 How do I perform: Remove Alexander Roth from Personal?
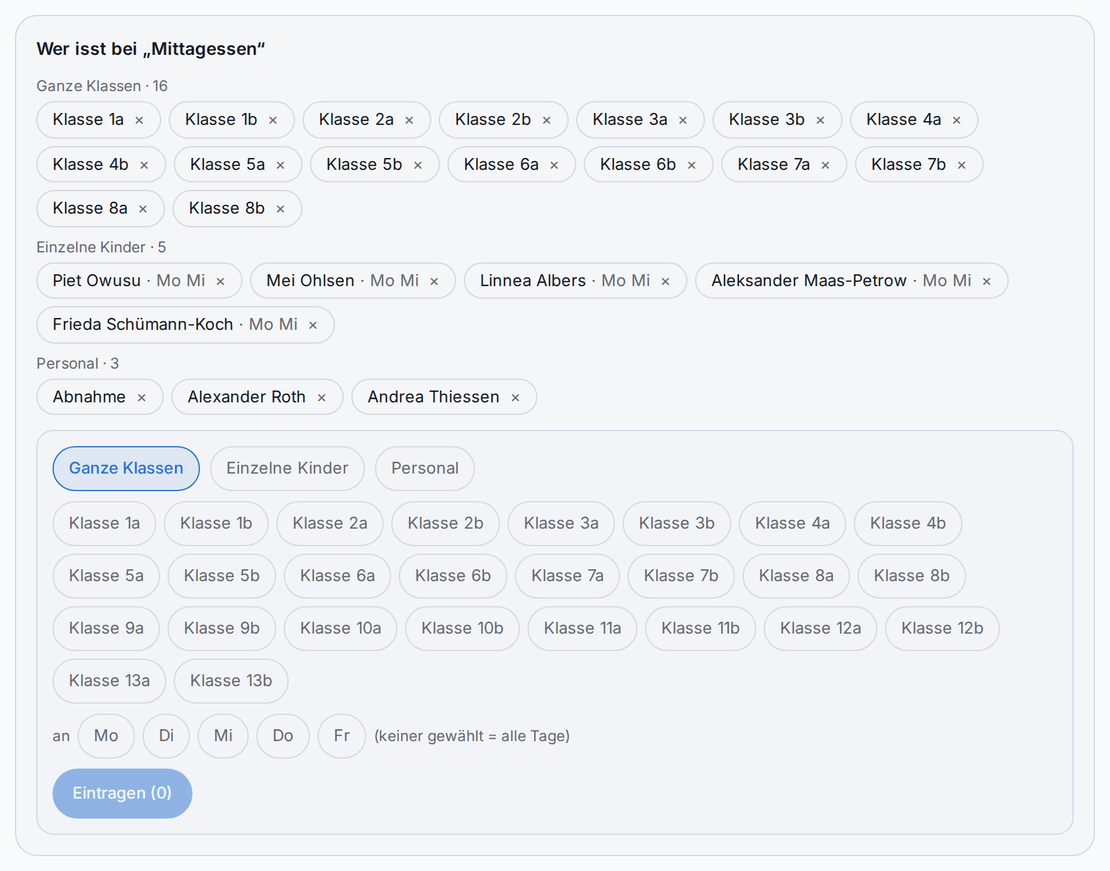pyautogui.click(x=321, y=397)
